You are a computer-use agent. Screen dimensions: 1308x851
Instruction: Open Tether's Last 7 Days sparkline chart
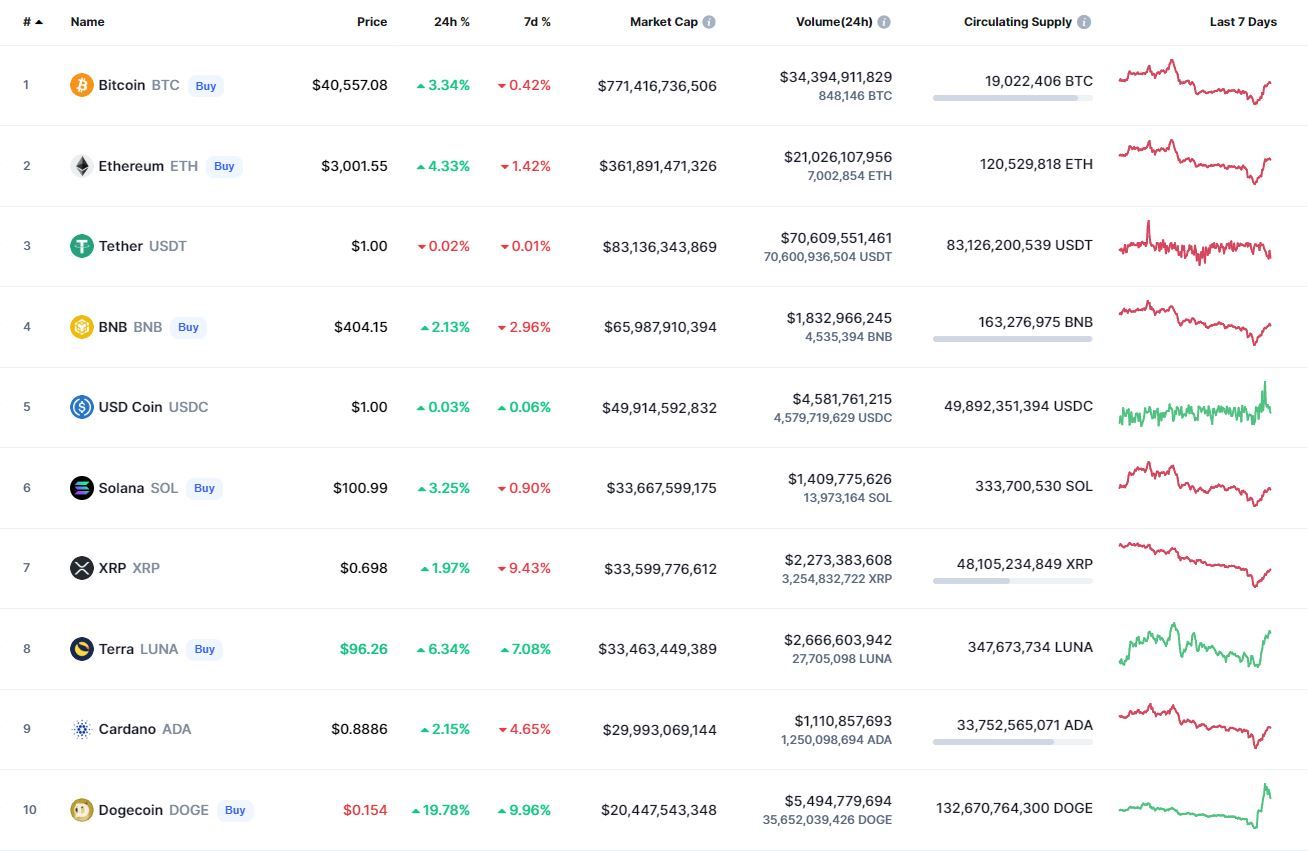pos(1195,243)
